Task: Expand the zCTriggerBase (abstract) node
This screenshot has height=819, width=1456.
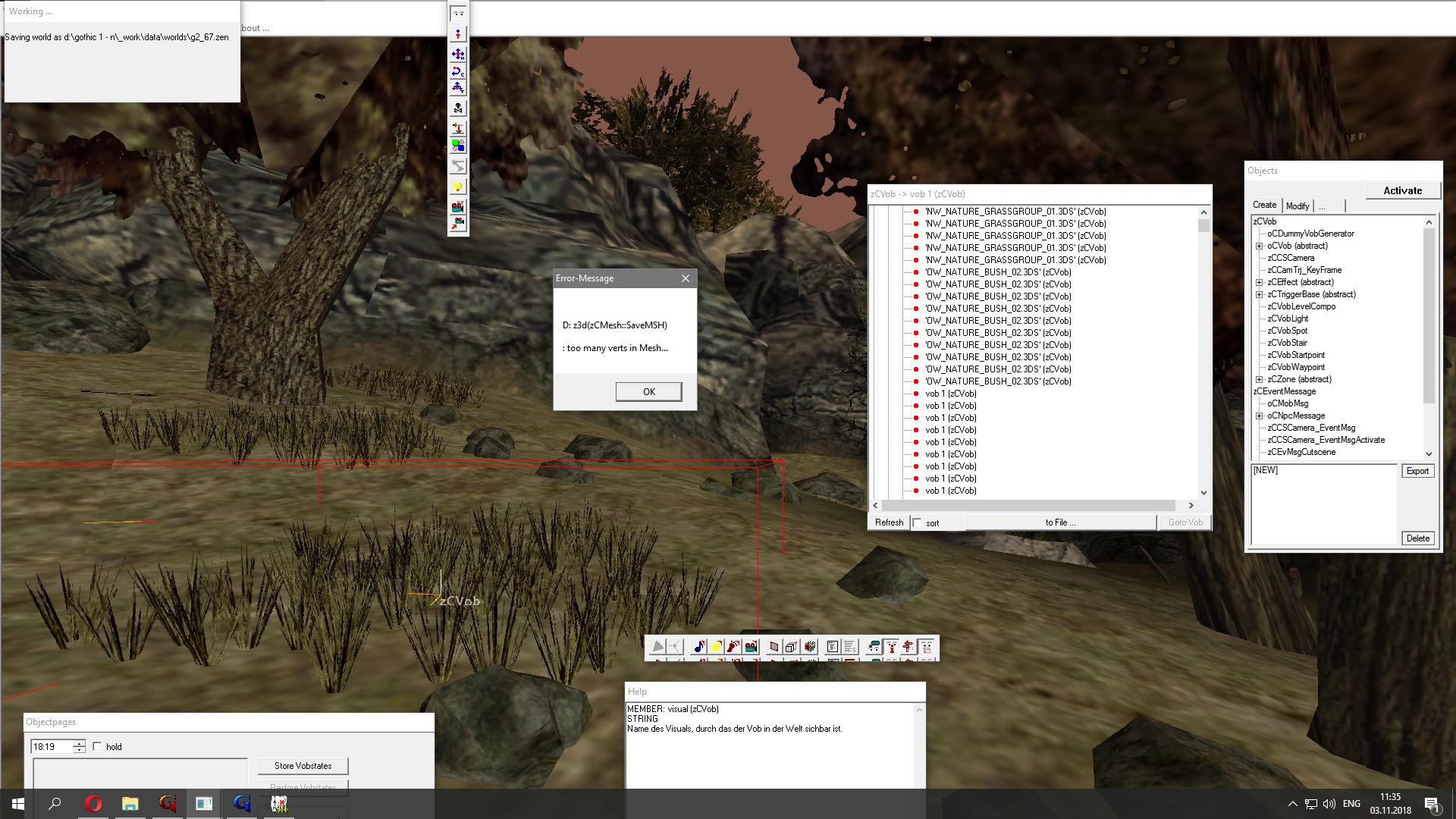Action: [x=1259, y=294]
